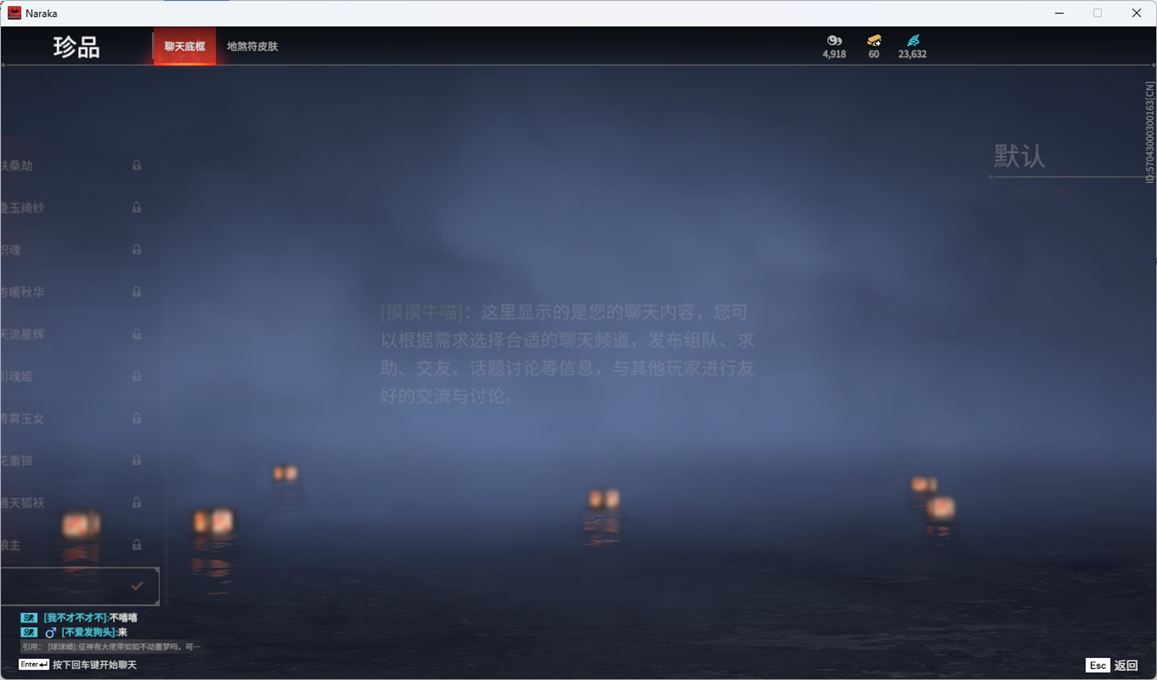
Task: Switch to the 聊天底框 tab
Action: click(184, 46)
